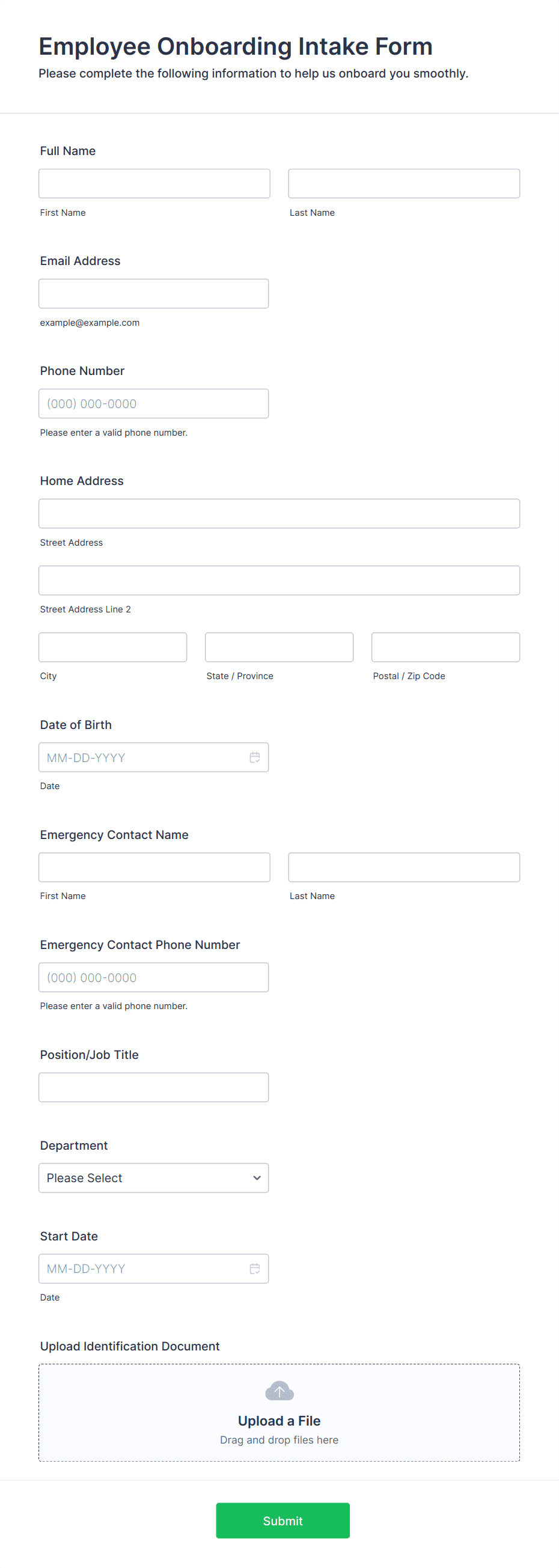
Task: Open the Date of Birth calendar icon
Action: click(x=254, y=757)
